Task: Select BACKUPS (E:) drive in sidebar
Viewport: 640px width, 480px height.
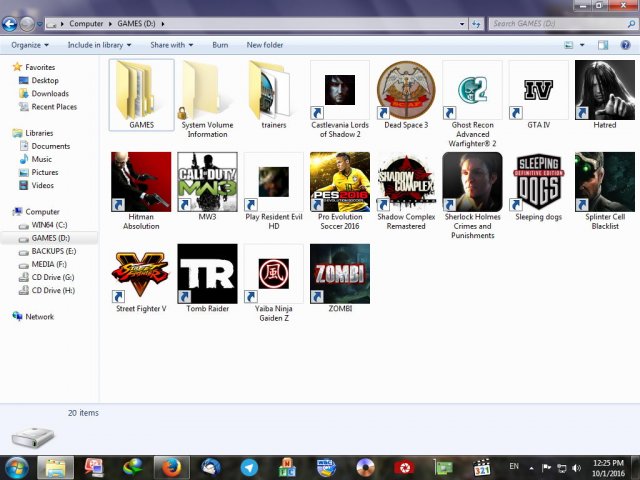Action: [54, 251]
